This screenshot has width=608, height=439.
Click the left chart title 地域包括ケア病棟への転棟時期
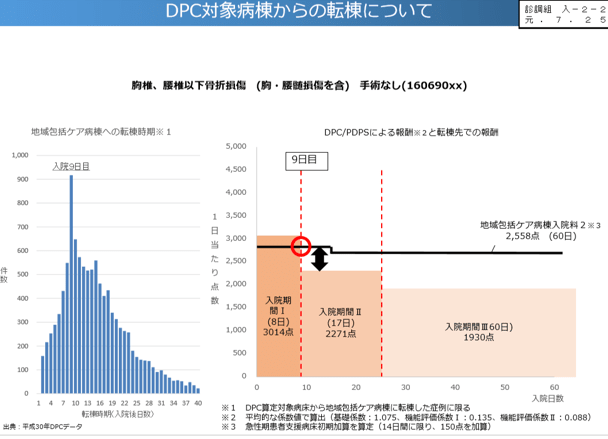(x=99, y=132)
